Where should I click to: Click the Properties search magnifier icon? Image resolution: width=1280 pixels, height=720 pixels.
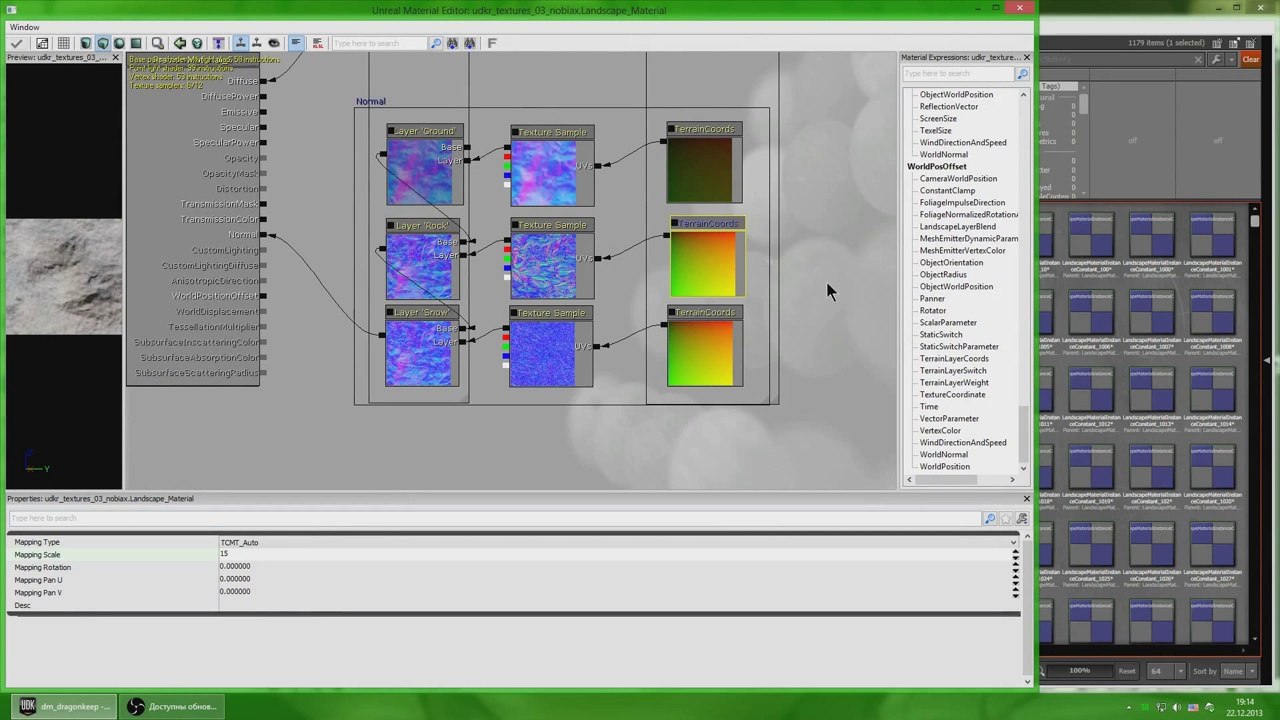pyautogui.click(x=989, y=518)
